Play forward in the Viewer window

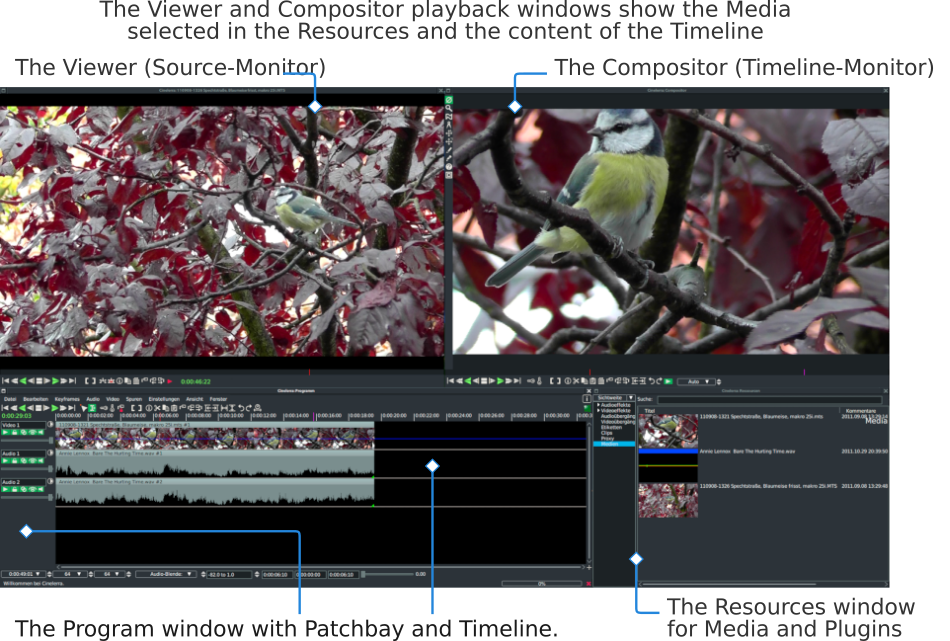55,381
